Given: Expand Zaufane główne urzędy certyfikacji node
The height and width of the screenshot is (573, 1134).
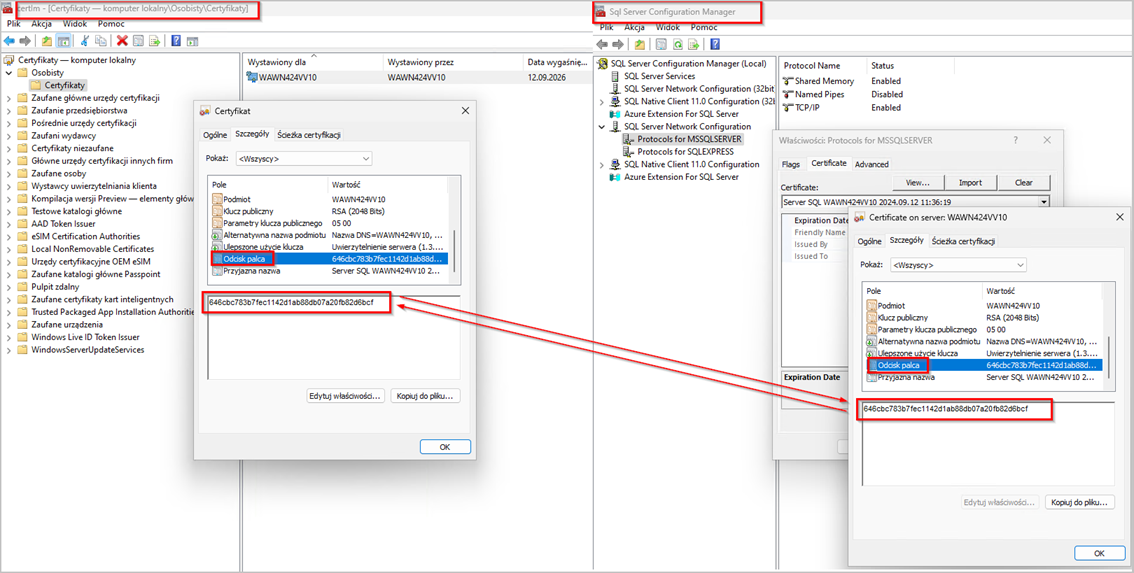Looking at the screenshot, I should (9, 98).
